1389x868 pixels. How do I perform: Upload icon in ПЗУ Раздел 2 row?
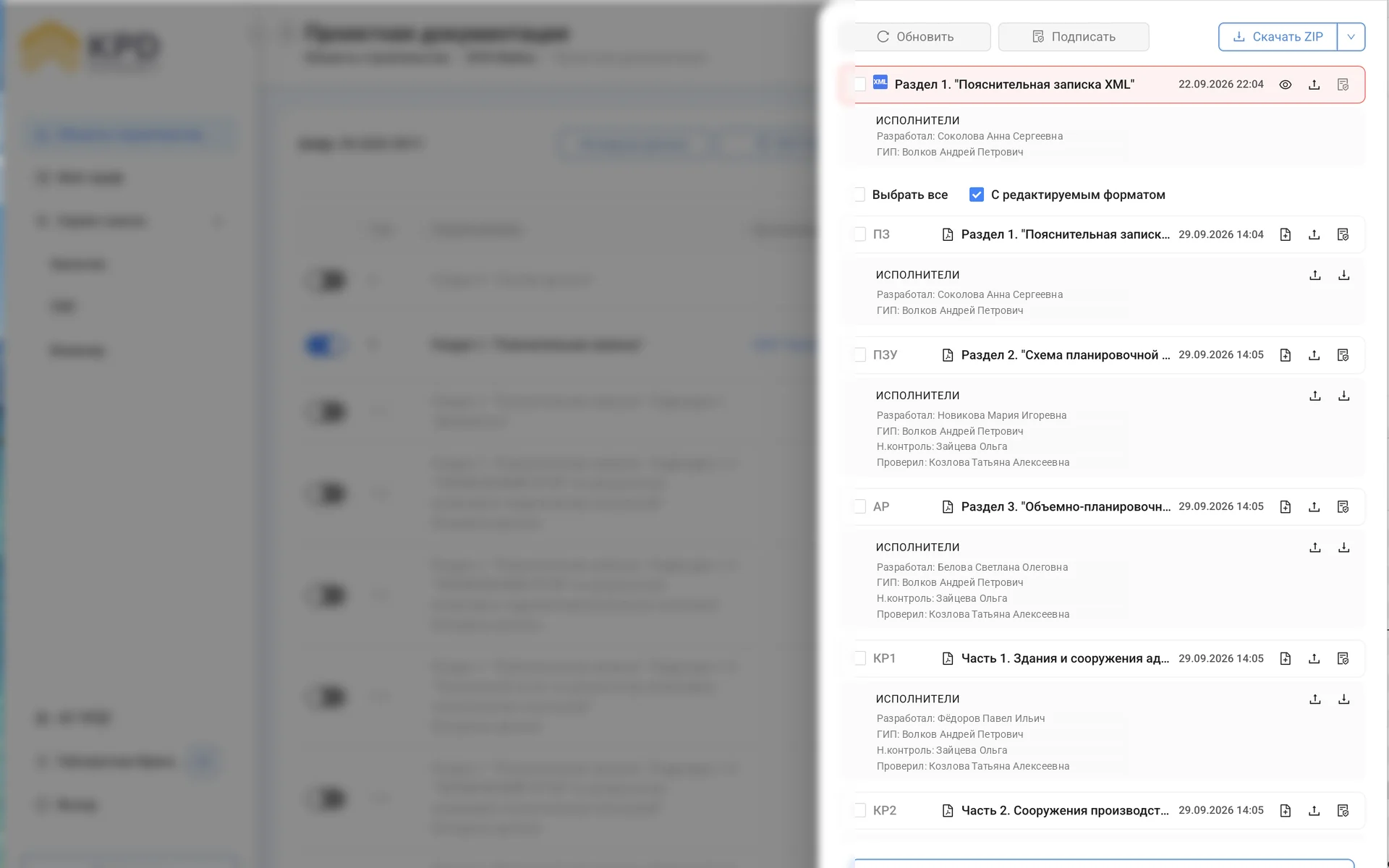click(x=1314, y=355)
